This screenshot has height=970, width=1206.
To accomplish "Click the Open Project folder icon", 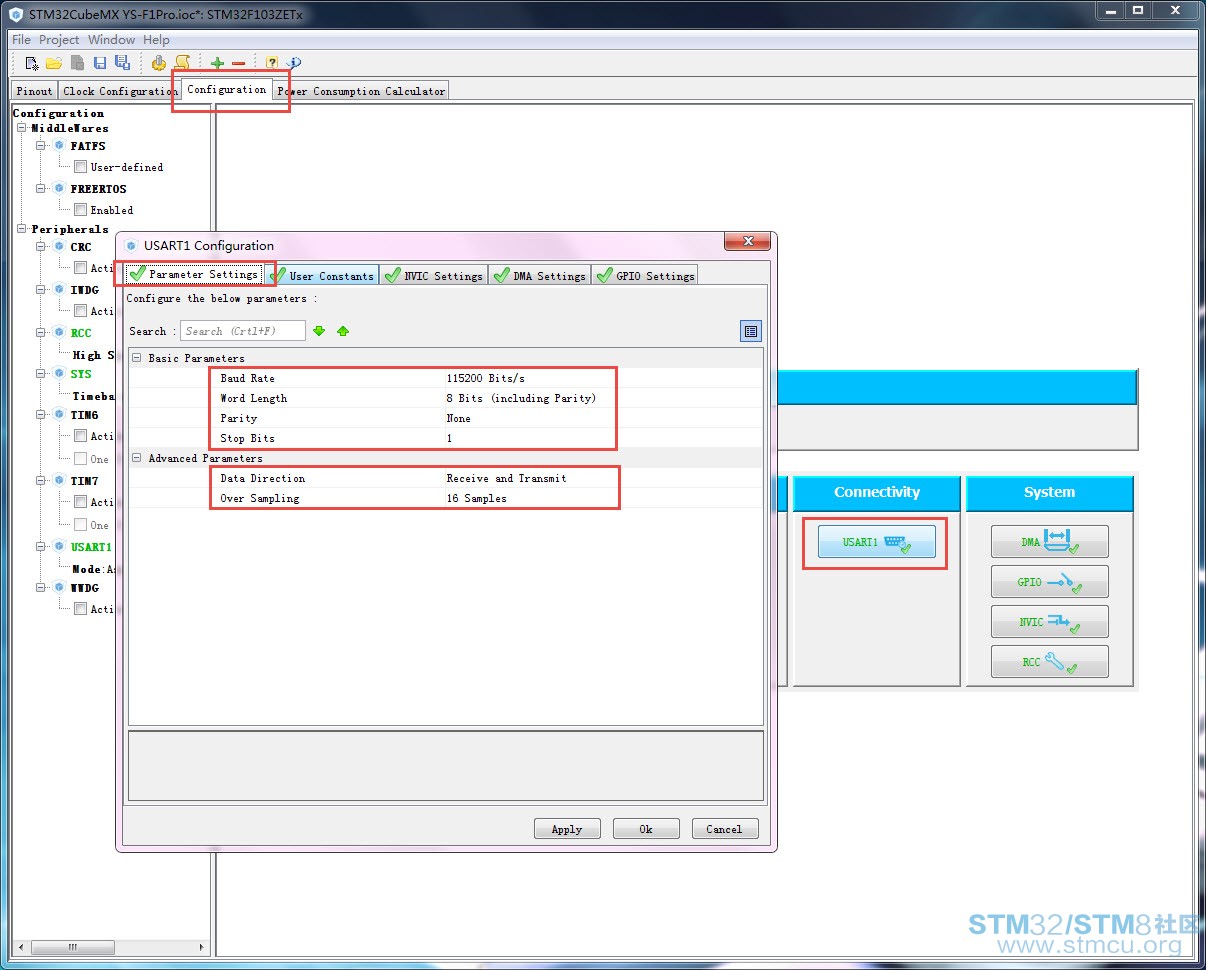I will click(x=54, y=63).
